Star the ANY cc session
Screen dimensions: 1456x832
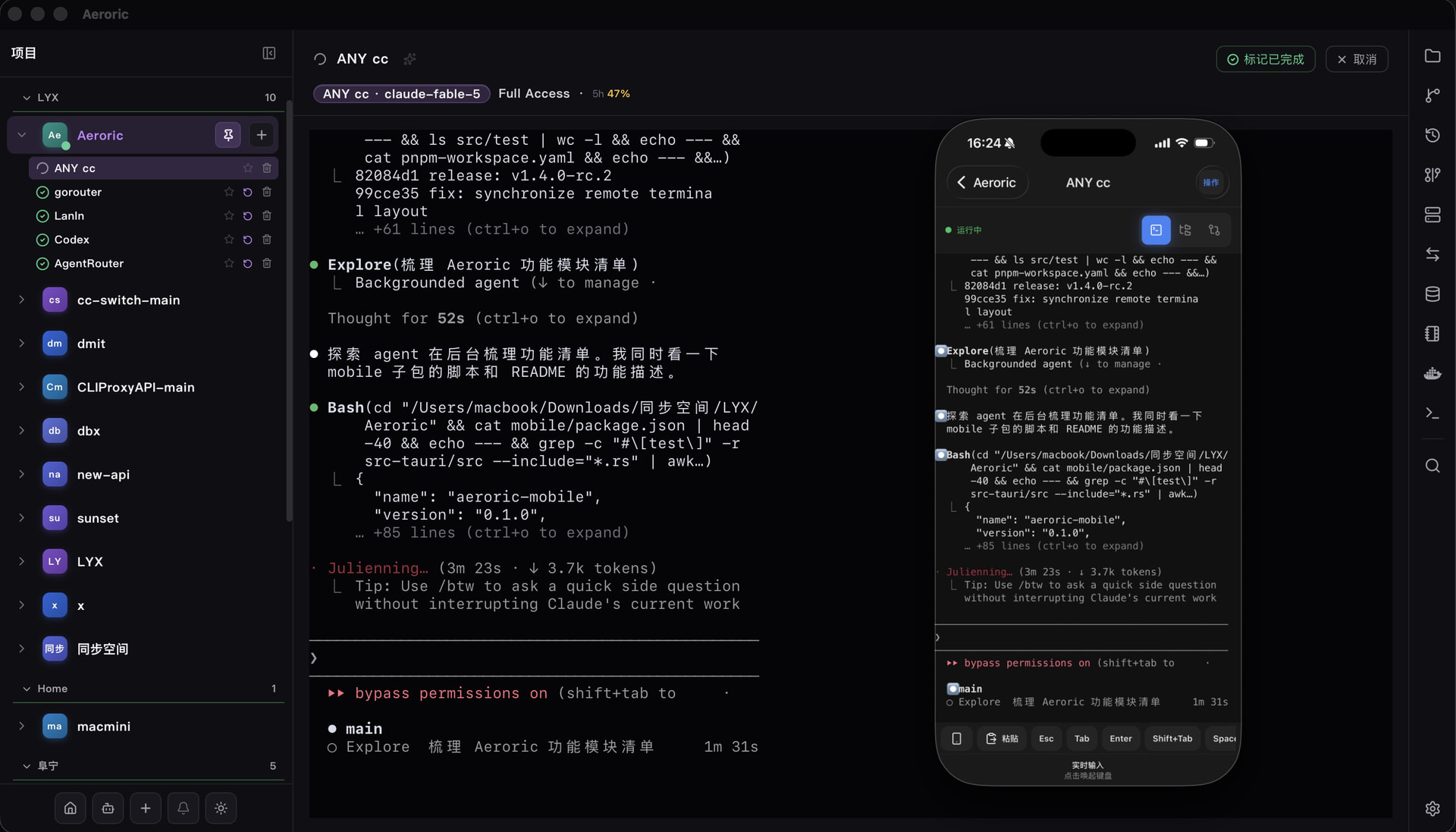[x=247, y=168]
